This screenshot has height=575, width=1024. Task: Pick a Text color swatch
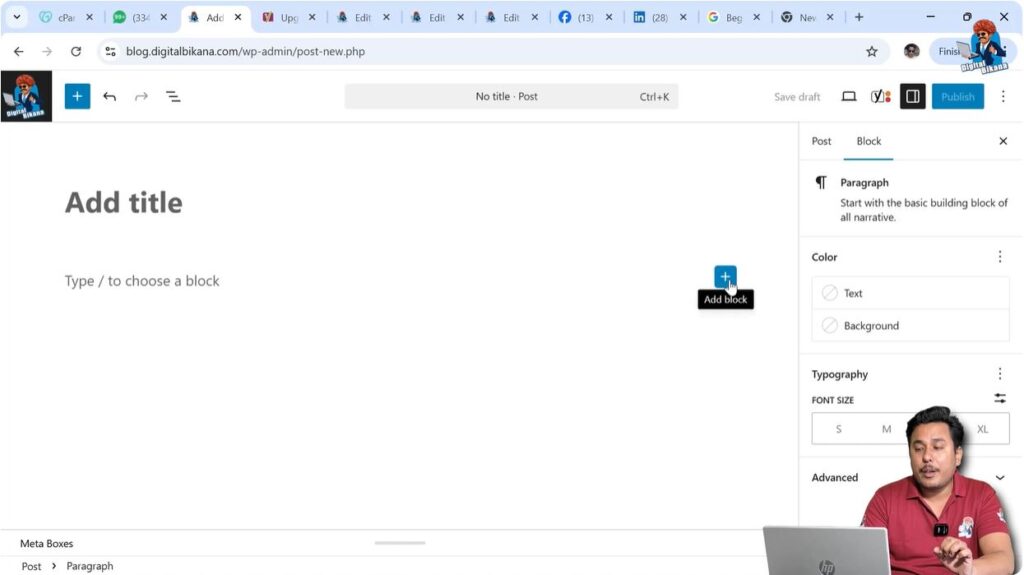coord(910,293)
